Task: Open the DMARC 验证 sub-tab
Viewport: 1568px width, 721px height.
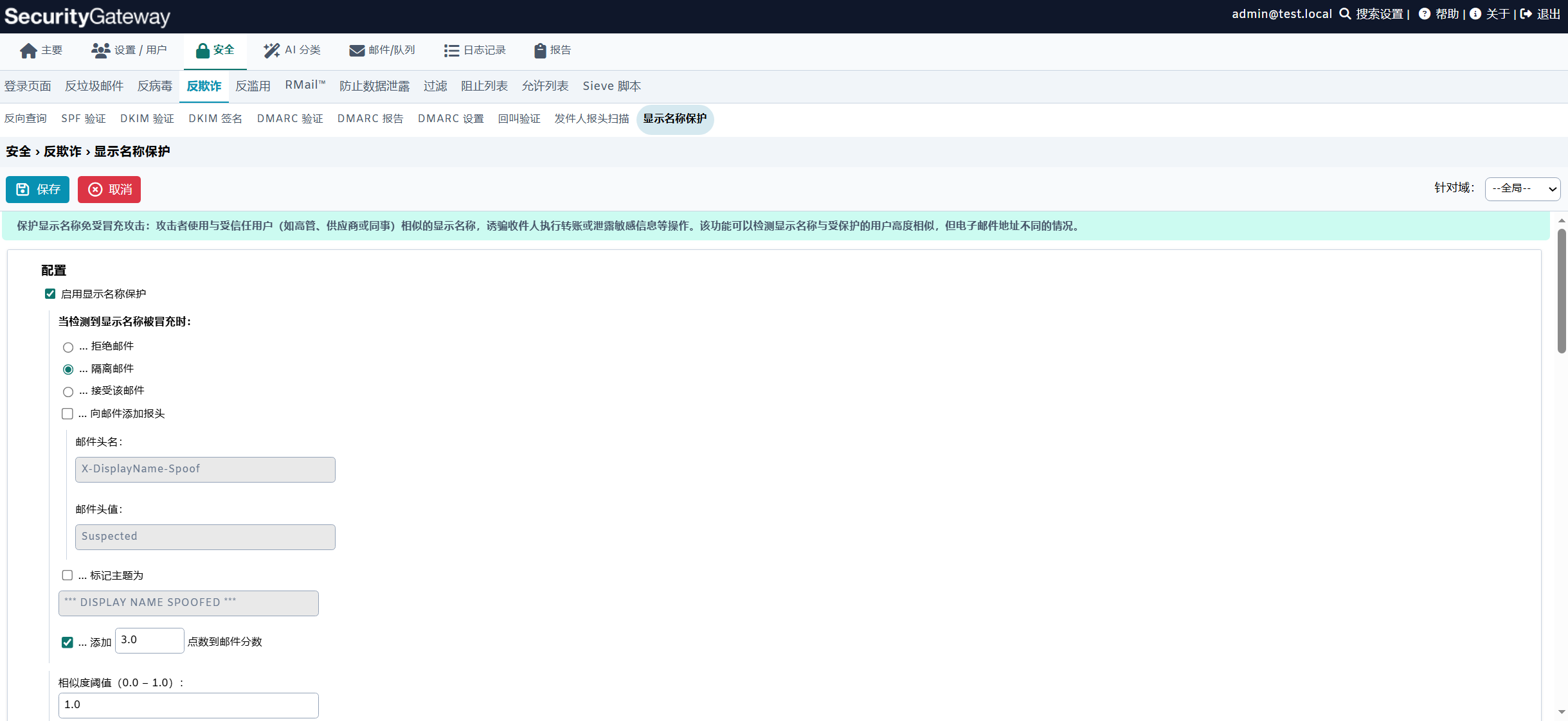Action: 290,119
